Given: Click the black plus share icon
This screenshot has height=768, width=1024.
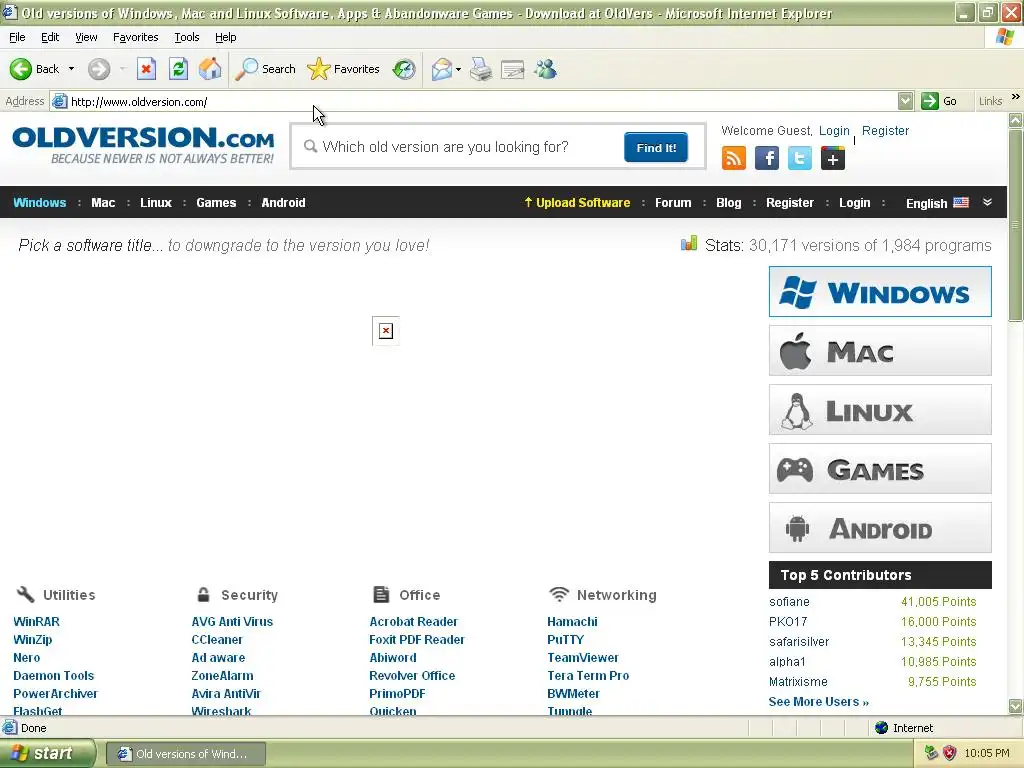Looking at the screenshot, I should tap(833, 158).
